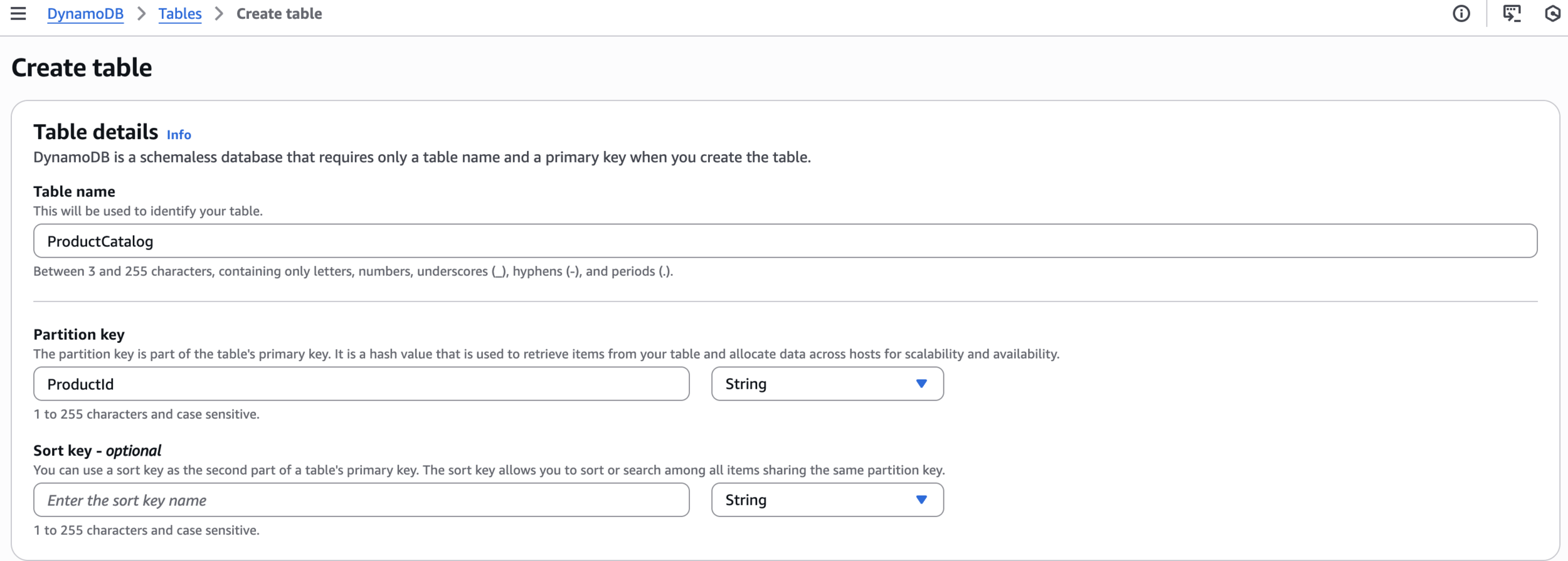Image resolution: width=1568 pixels, height=561 pixels.
Task: Open the info help panel icon
Action: click(1461, 13)
